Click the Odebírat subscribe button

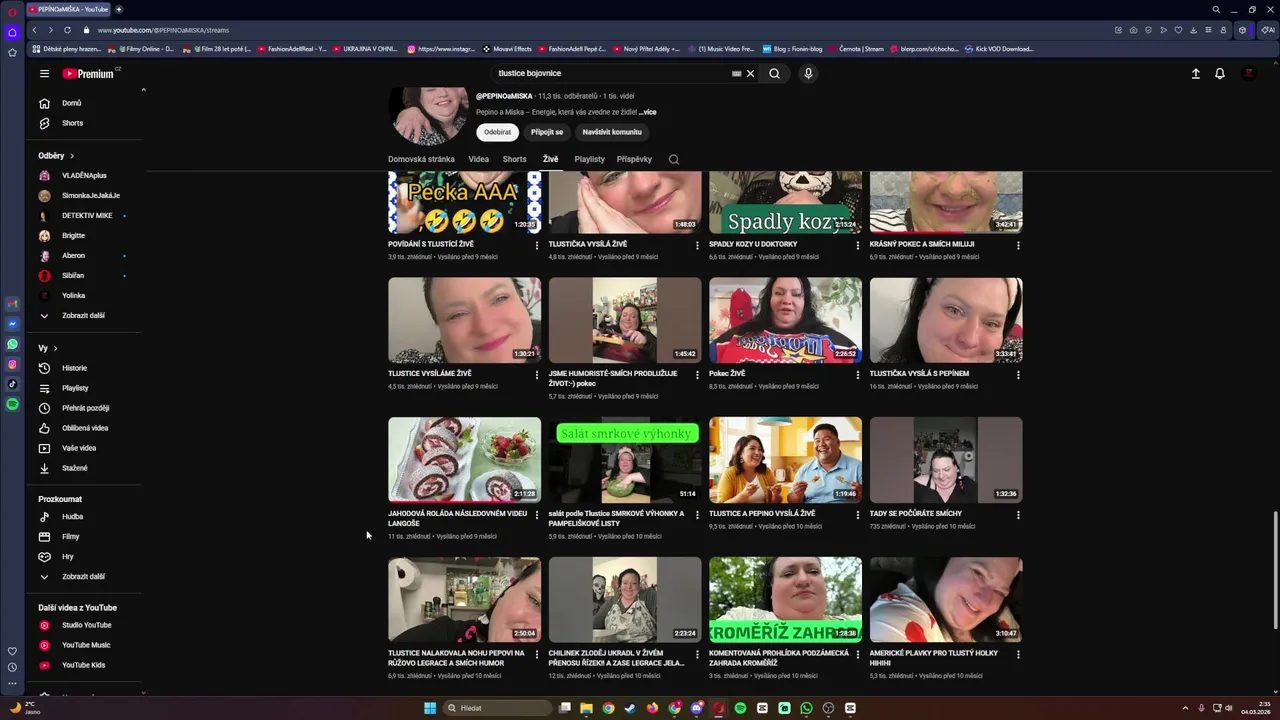(x=497, y=132)
